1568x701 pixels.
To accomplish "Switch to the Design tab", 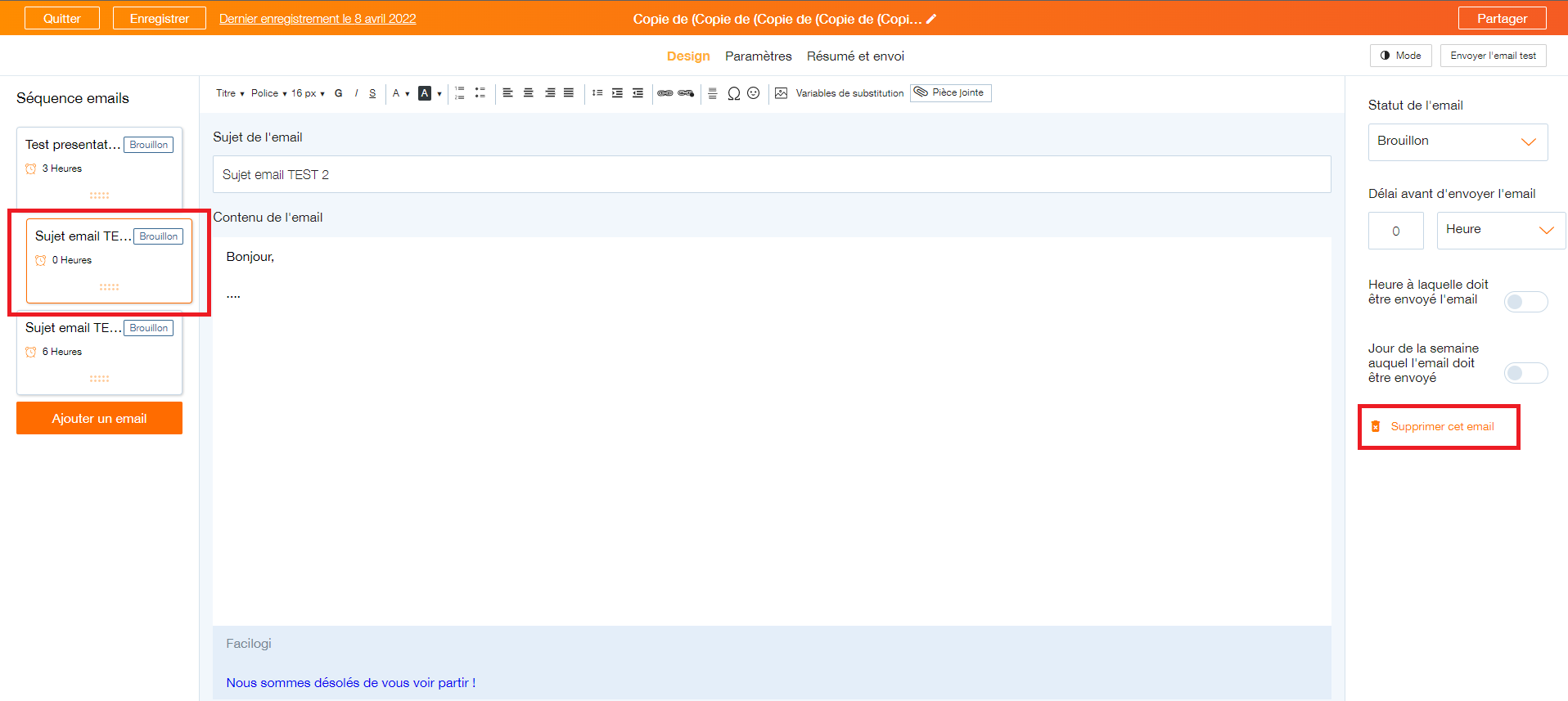I will (688, 56).
